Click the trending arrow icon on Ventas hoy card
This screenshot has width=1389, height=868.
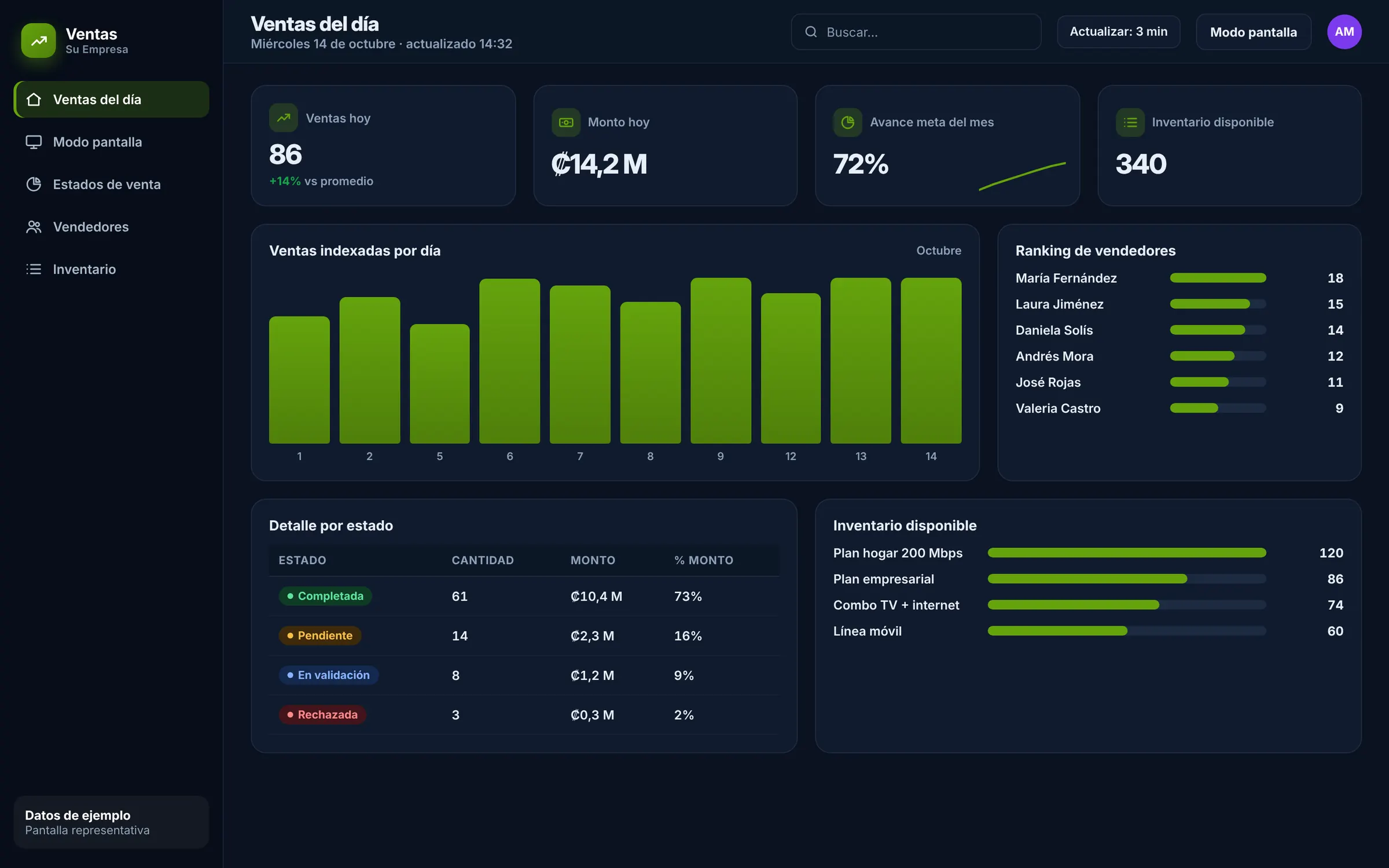tap(284, 118)
